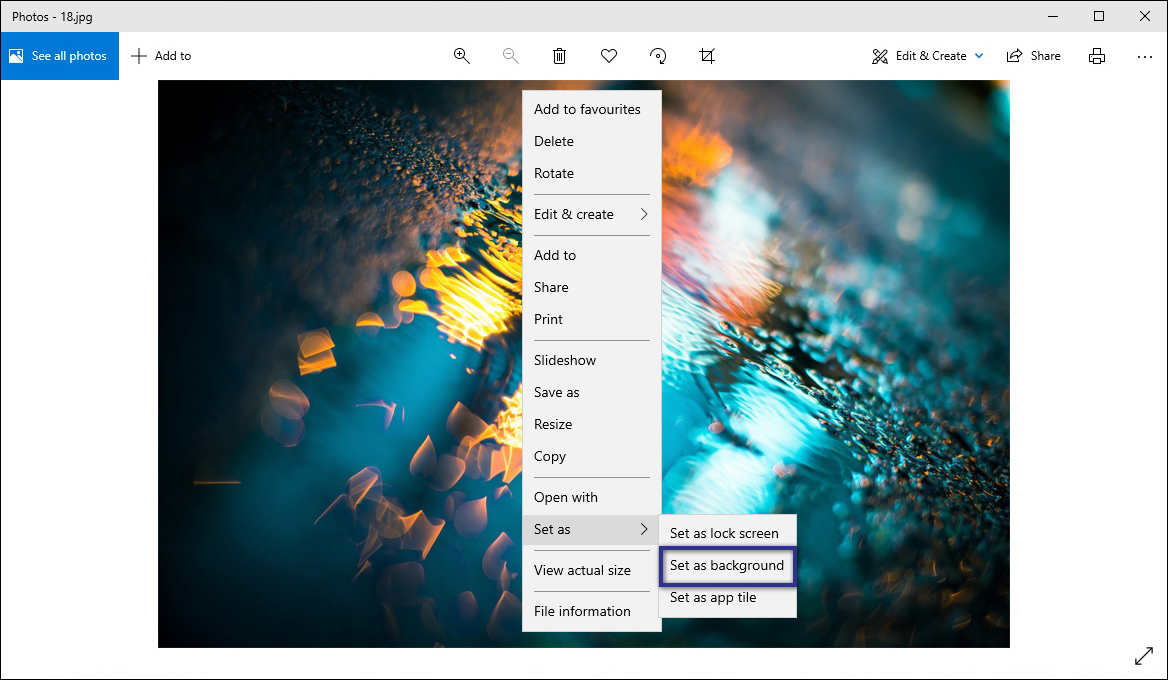The image size is (1168, 680).
Task: Mark the photo as favourite with the heart
Action: (x=608, y=56)
